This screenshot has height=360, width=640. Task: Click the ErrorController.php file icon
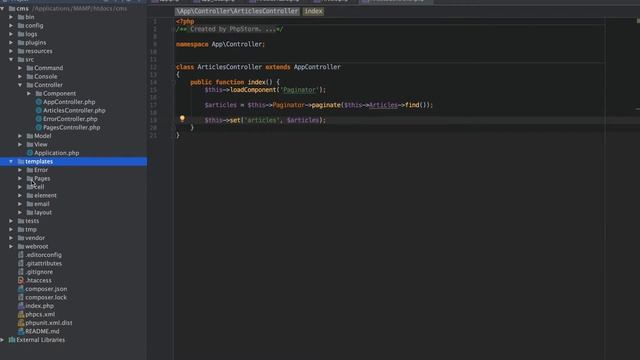tap(39, 119)
